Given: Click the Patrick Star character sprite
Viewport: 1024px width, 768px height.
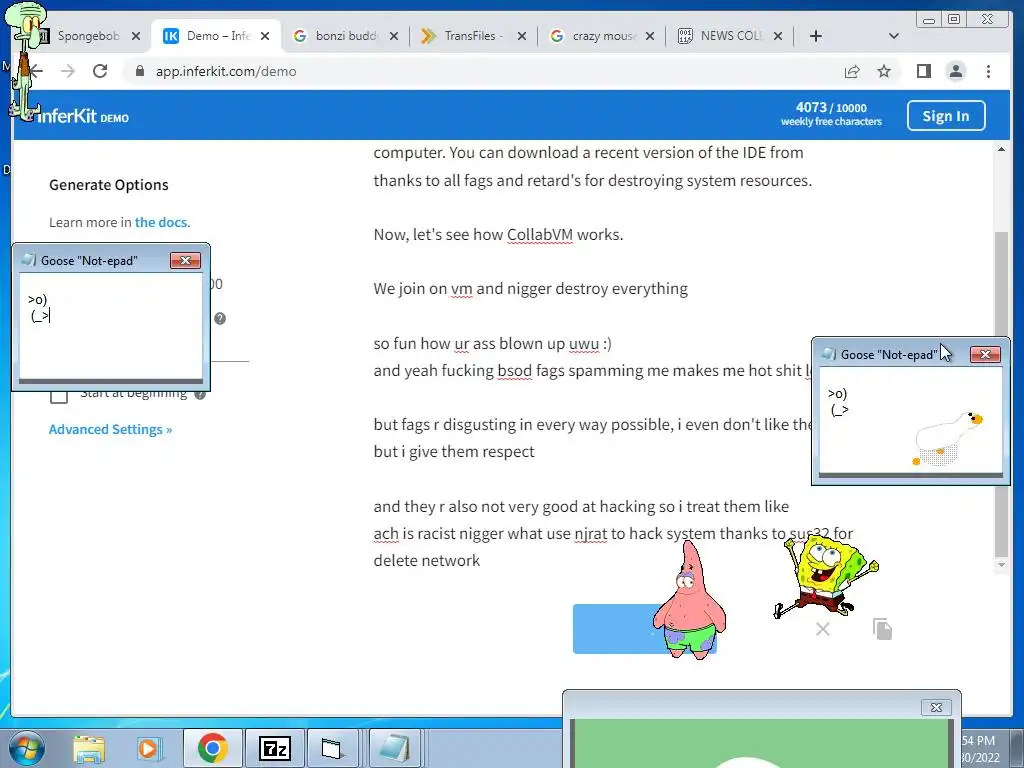Looking at the screenshot, I should pyautogui.click(x=690, y=601).
